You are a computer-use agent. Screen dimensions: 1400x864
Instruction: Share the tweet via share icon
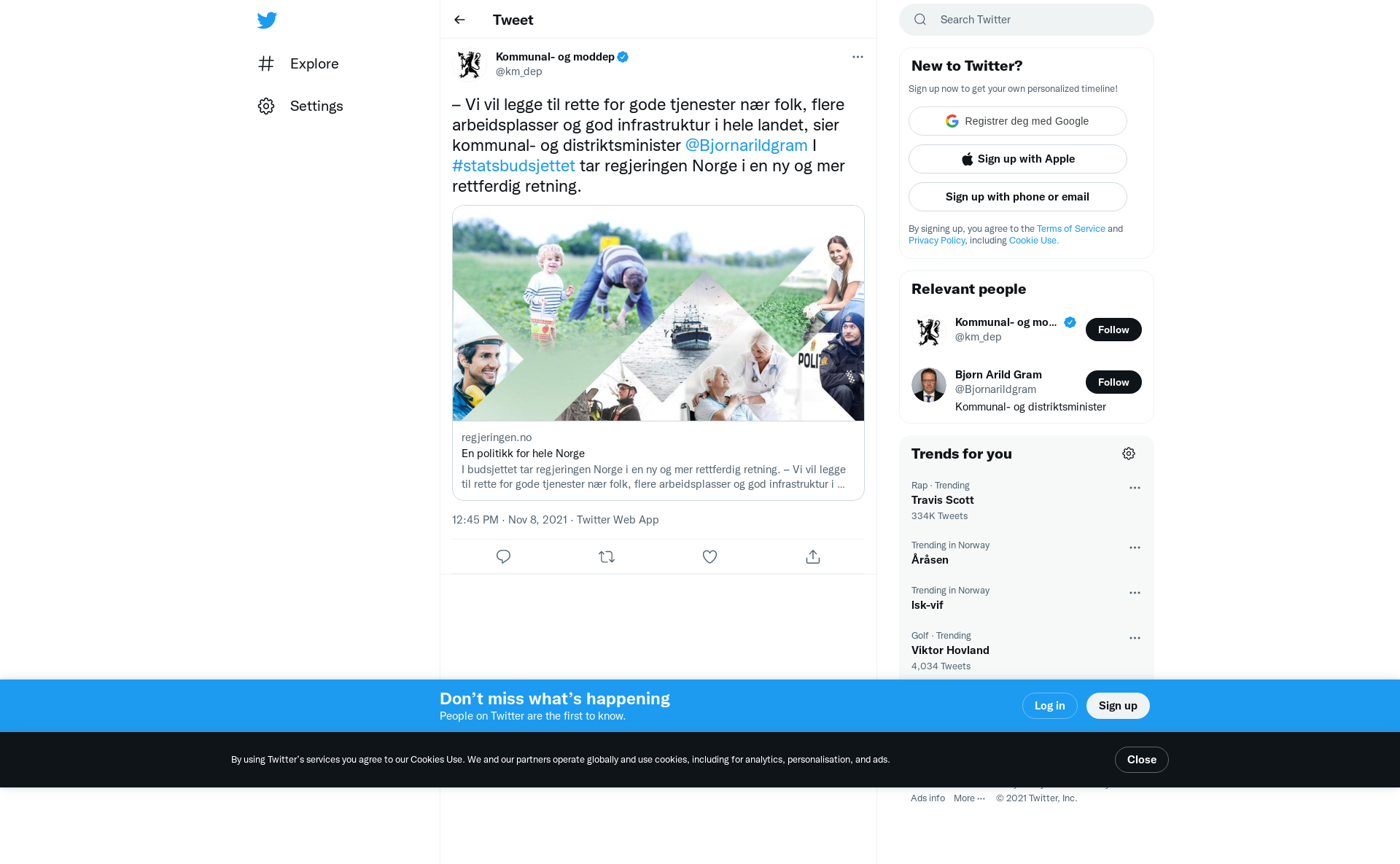(813, 557)
